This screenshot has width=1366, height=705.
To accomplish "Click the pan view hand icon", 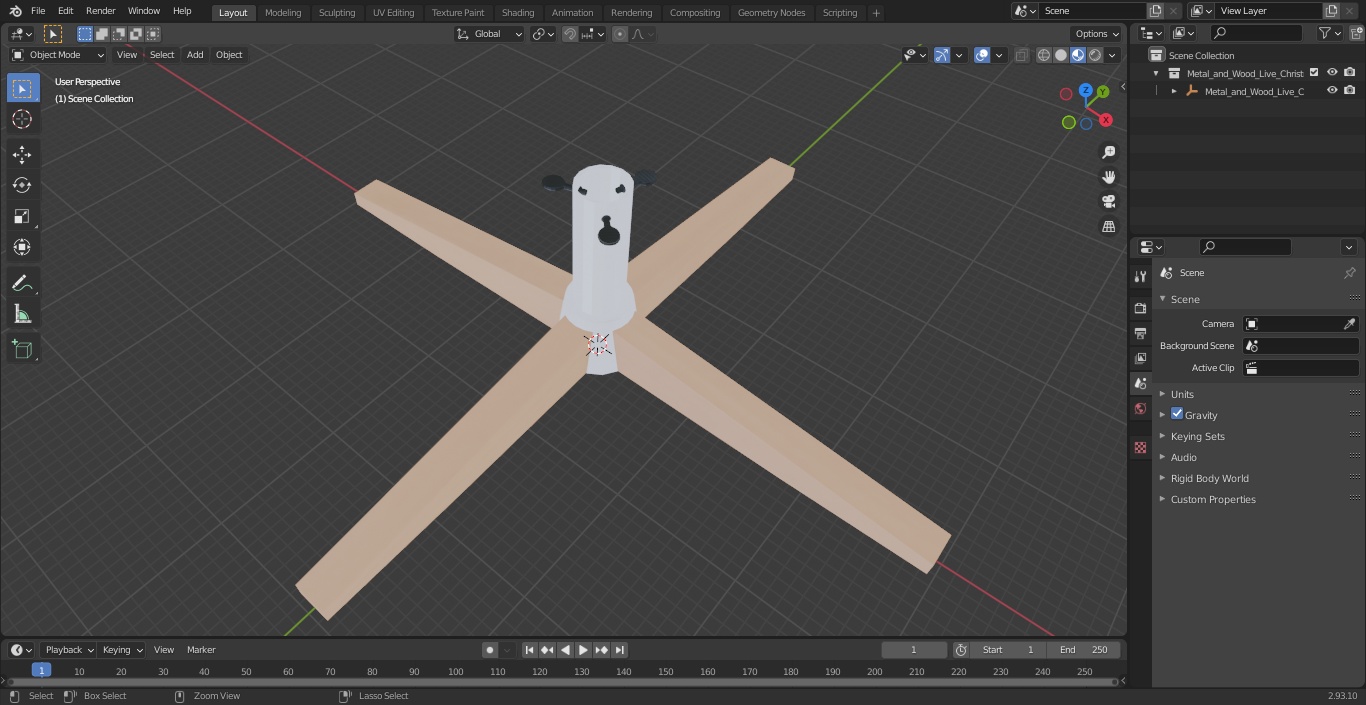I will [1108, 177].
